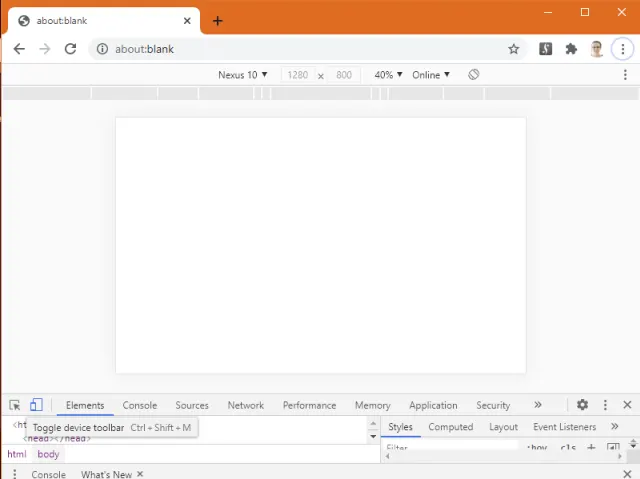Open DevTools settings gear
640x479 pixels.
[582, 405]
